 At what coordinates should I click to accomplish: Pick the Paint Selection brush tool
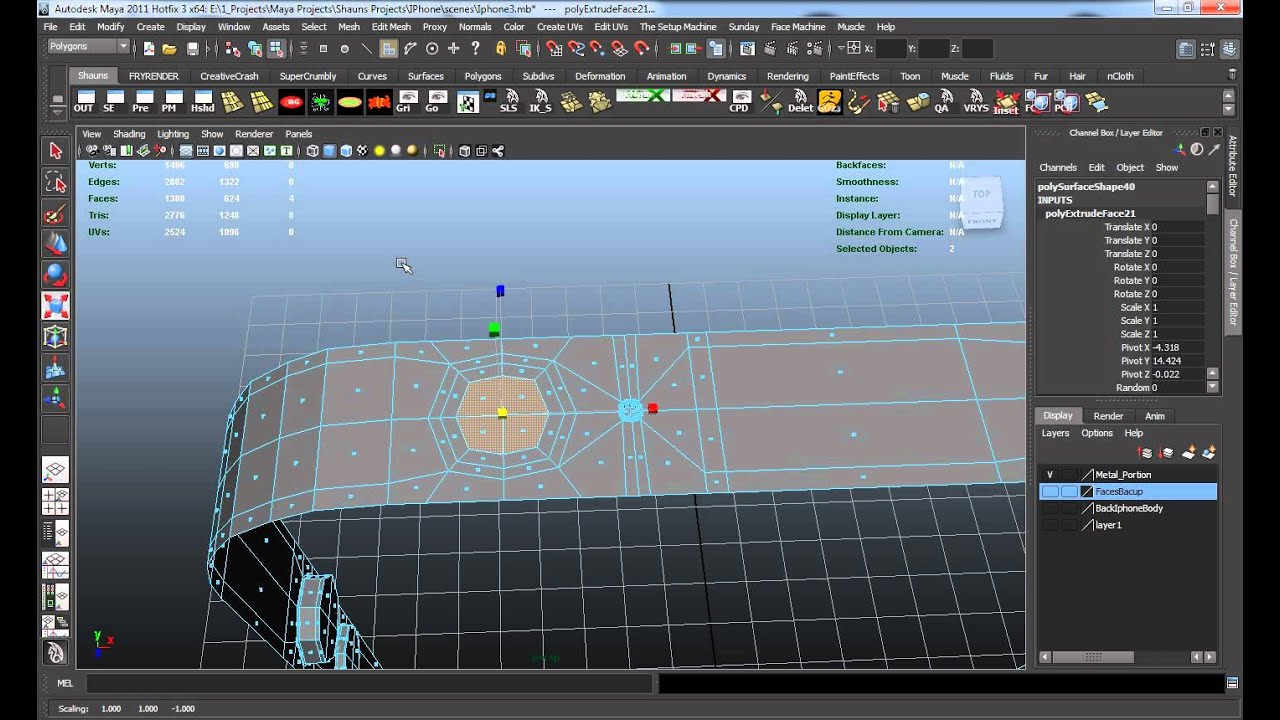point(55,214)
